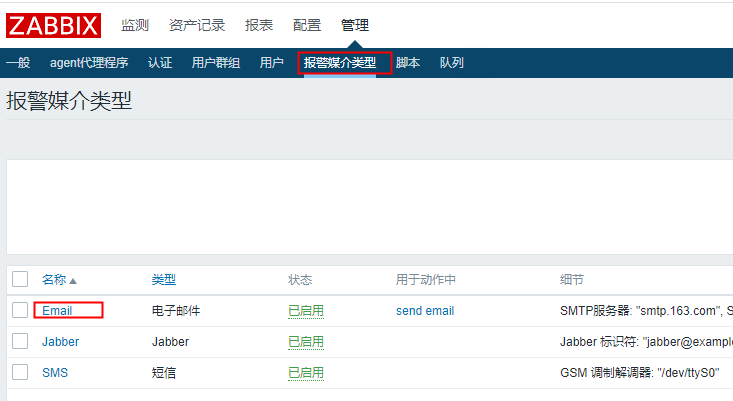
Task: Toggle 已启用 status for Email
Action: (306, 311)
